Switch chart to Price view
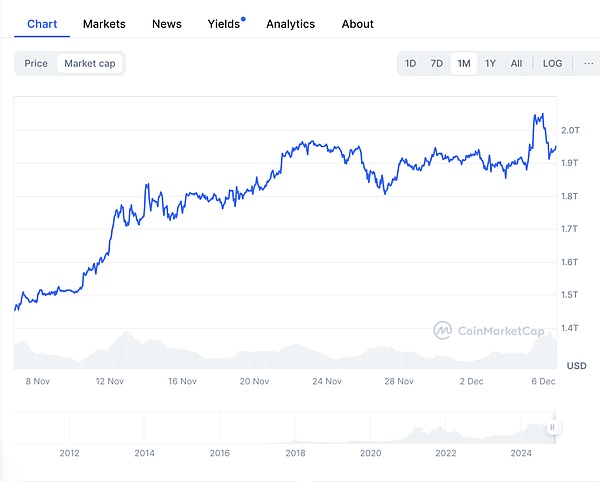Viewport: 600px width, 482px height. coord(36,63)
